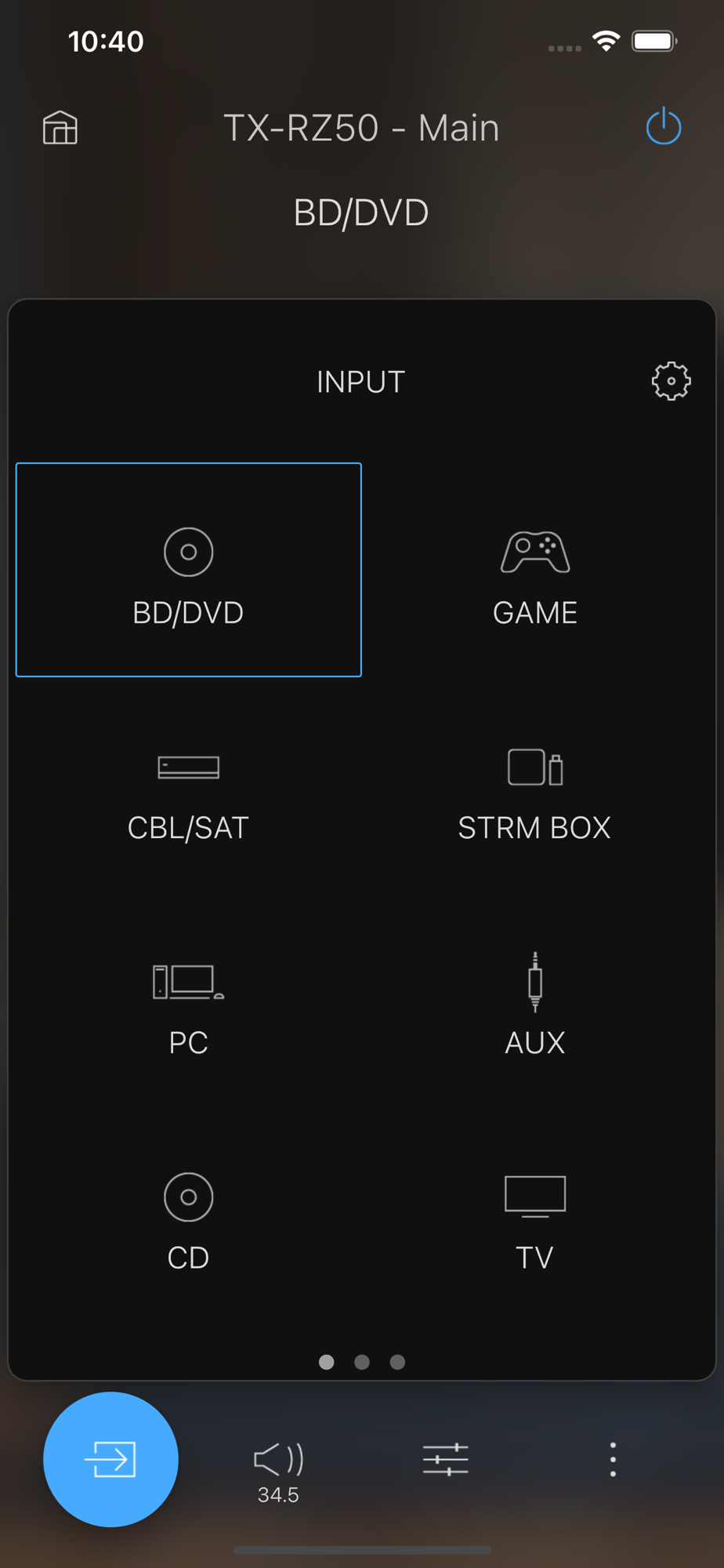Tap the INPUT panel heading
This screenshot has height=1568, width=724.
pyautogui.click(x=360, y=382)
